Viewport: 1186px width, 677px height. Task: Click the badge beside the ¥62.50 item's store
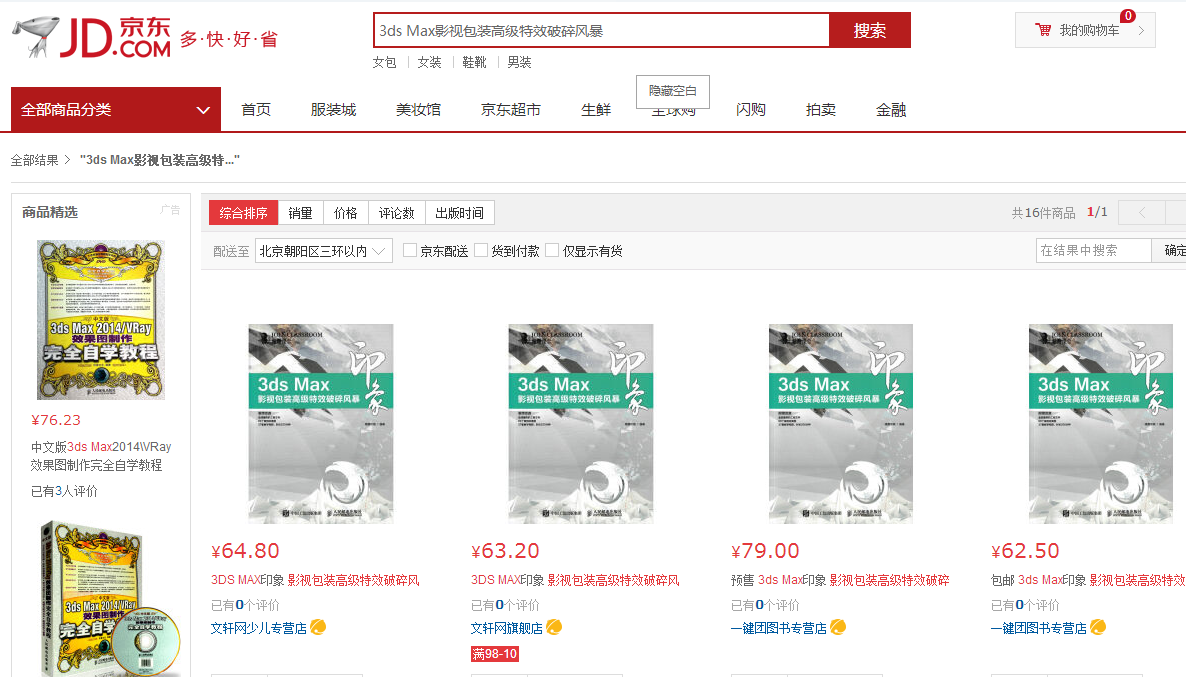click(1098, 627)
